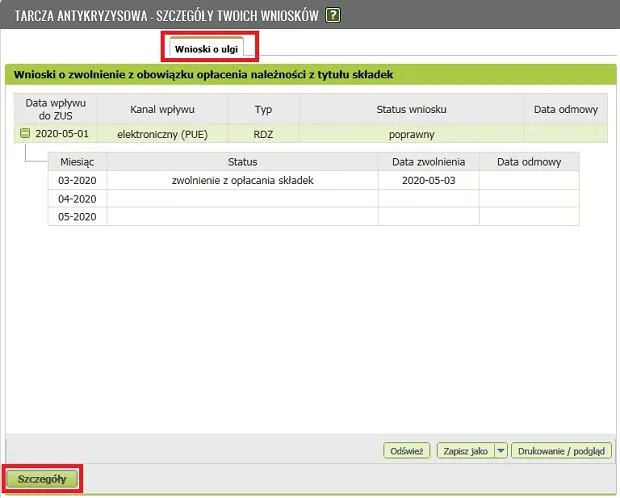Click the Odśwież button
The height and width of the screenshot is (498, 620).
pos(407,451)
